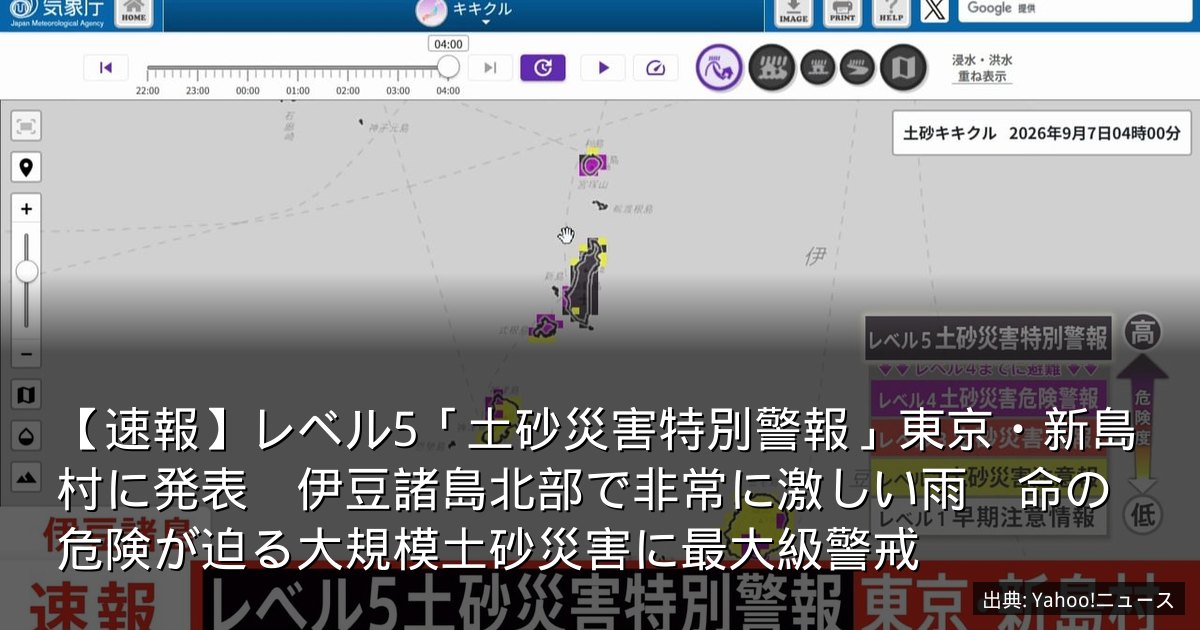Print the map with PRINT button

point(842,12)
